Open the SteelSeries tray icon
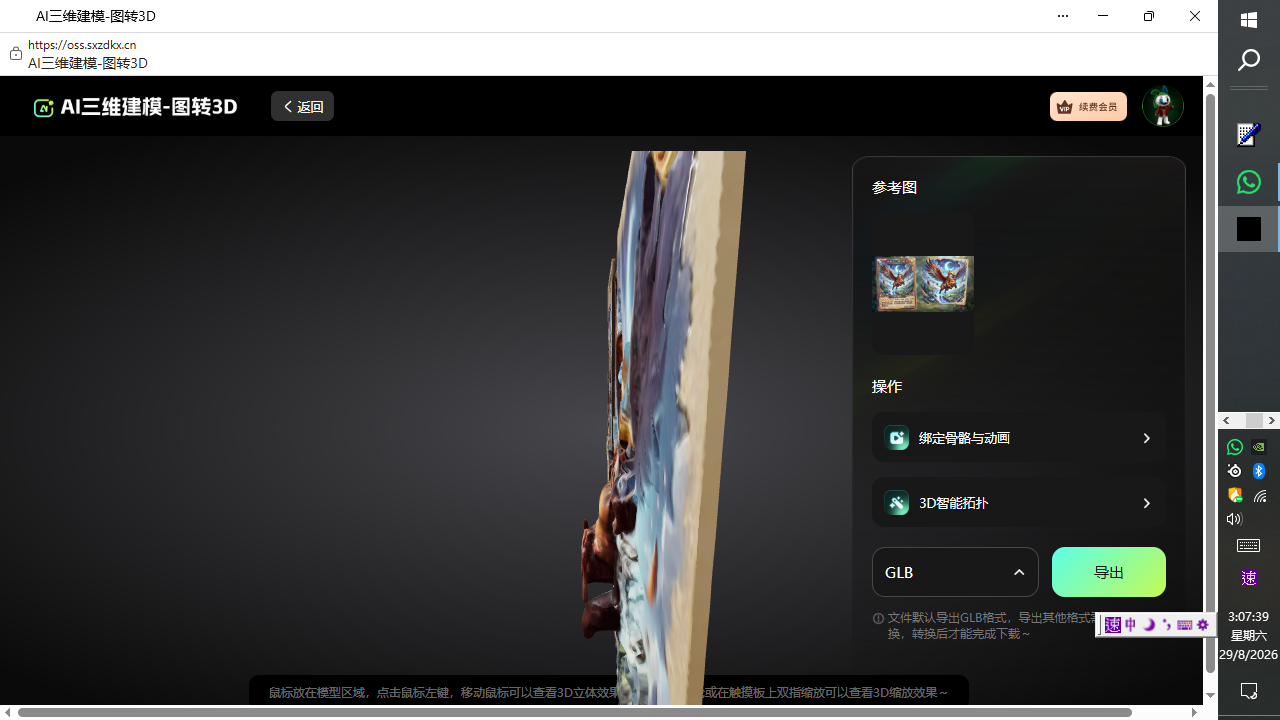The height and width of the screenshot is (720, 1280). [1235, 471]
